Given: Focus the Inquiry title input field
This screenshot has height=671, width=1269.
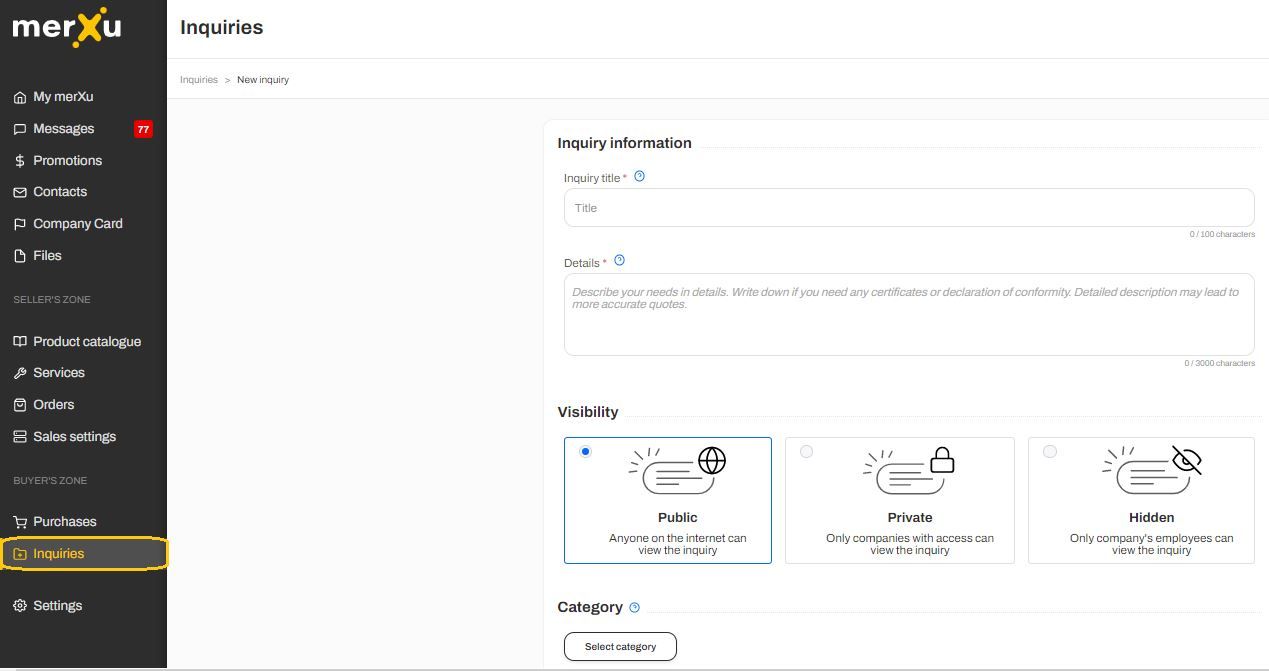Looking at the screenshot, I should pos(909,208).
